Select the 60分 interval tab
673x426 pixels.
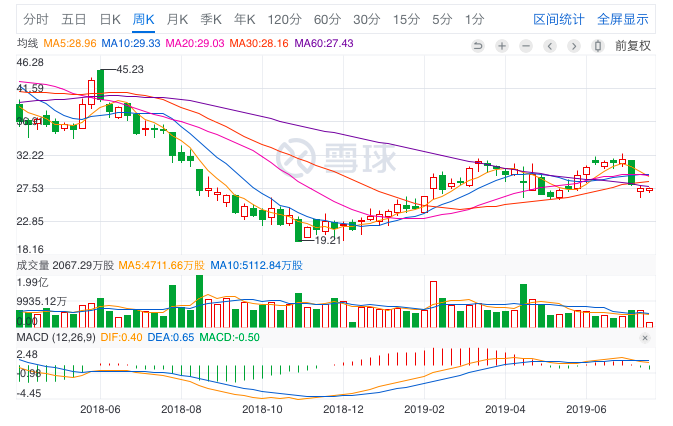327,20
